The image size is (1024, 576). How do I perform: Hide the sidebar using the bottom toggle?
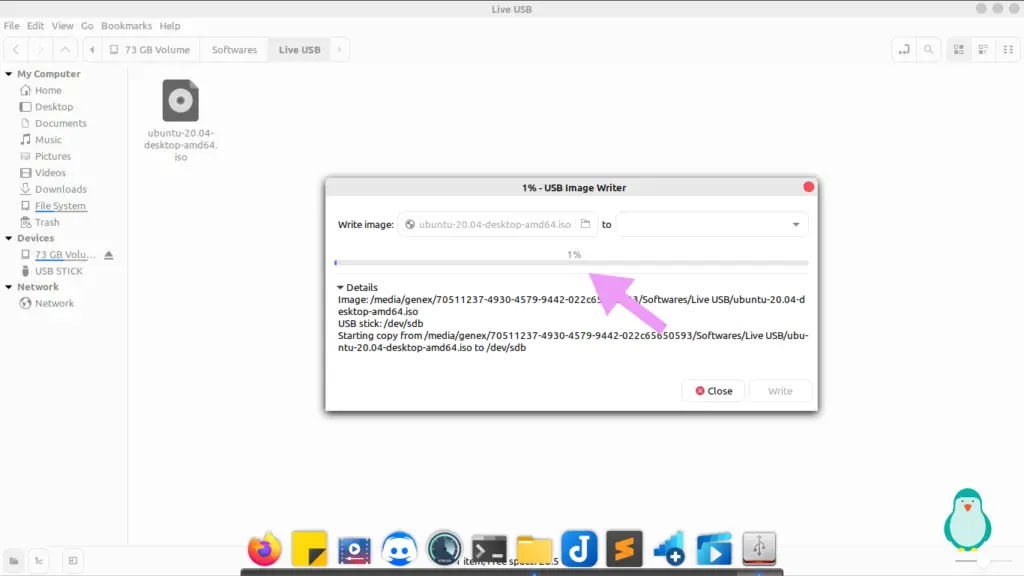point(72,561)
